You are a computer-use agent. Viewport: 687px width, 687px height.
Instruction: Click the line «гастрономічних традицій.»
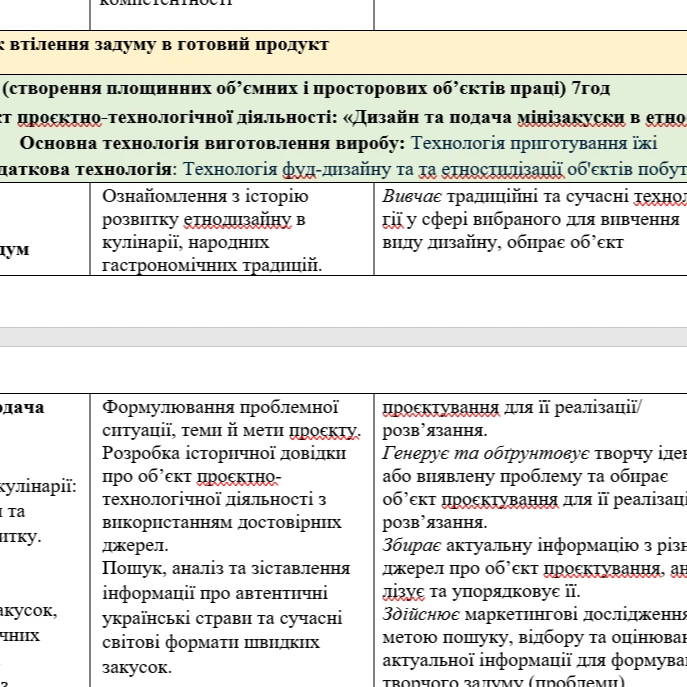coord(212,265)
